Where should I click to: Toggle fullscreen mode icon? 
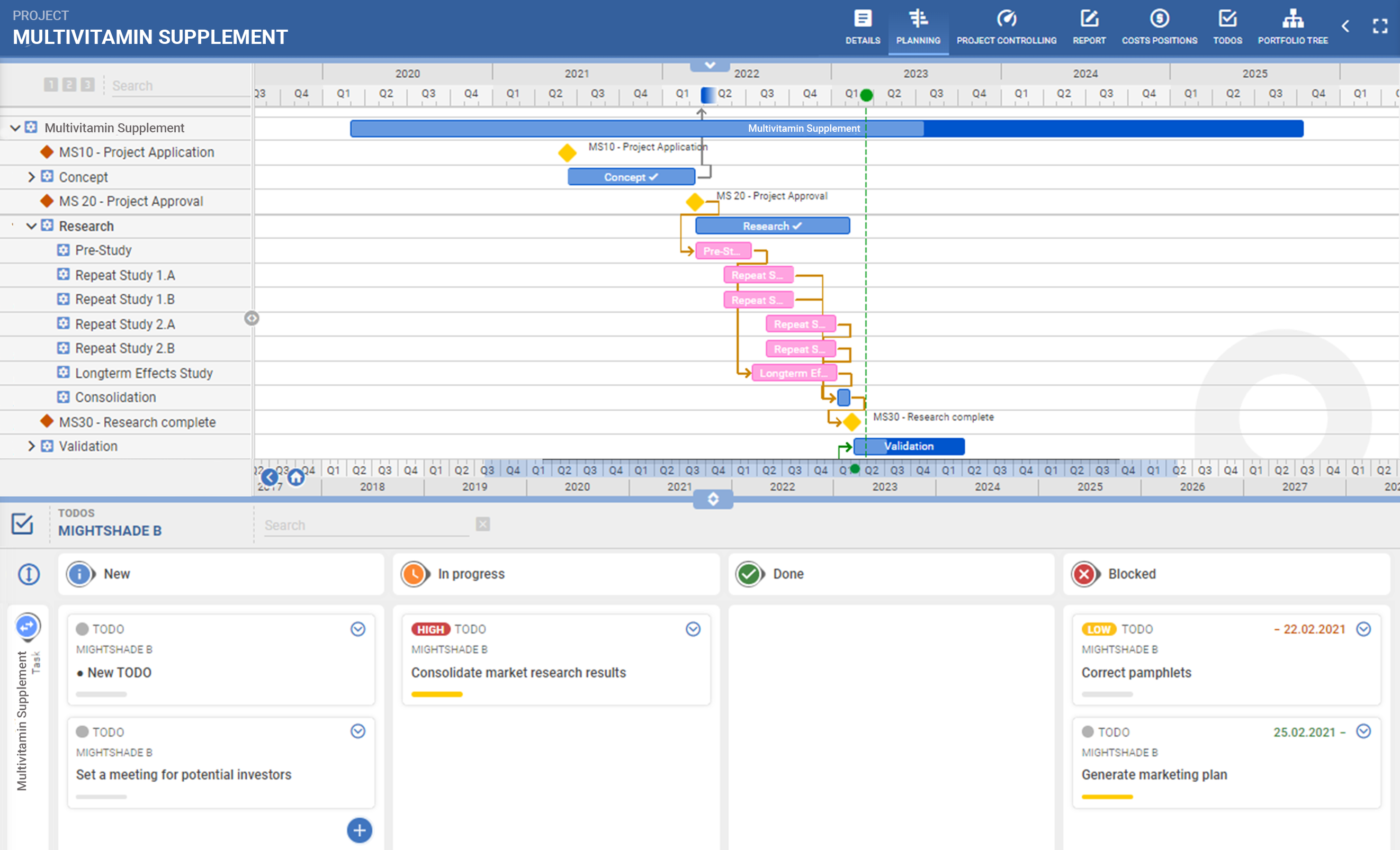click(1380, 26)
